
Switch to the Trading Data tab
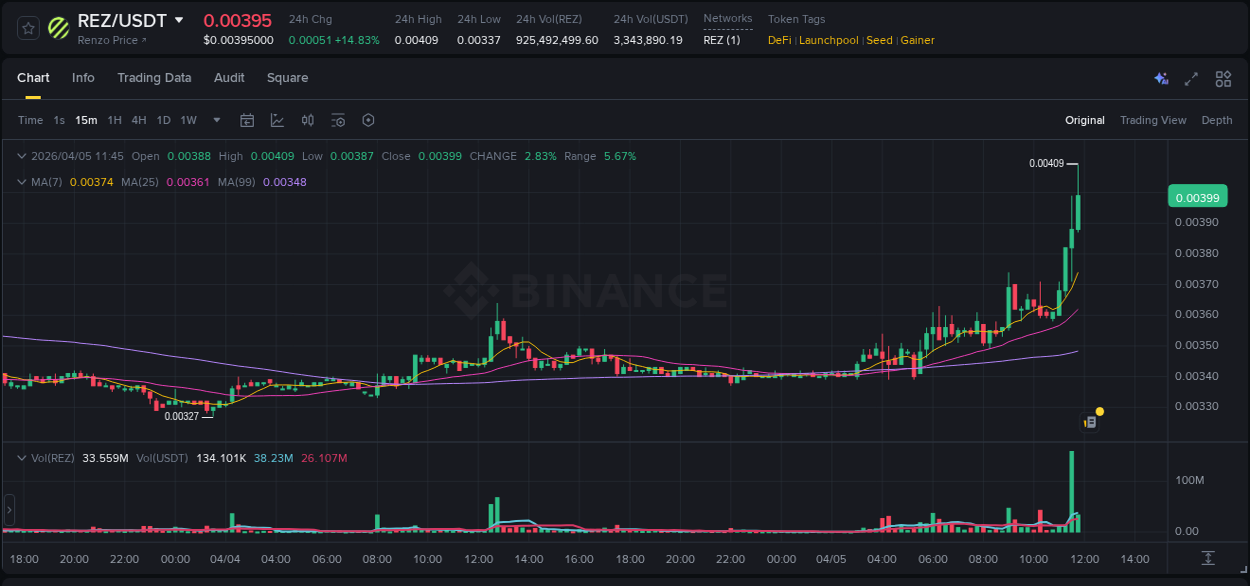(x=154, y=78)
